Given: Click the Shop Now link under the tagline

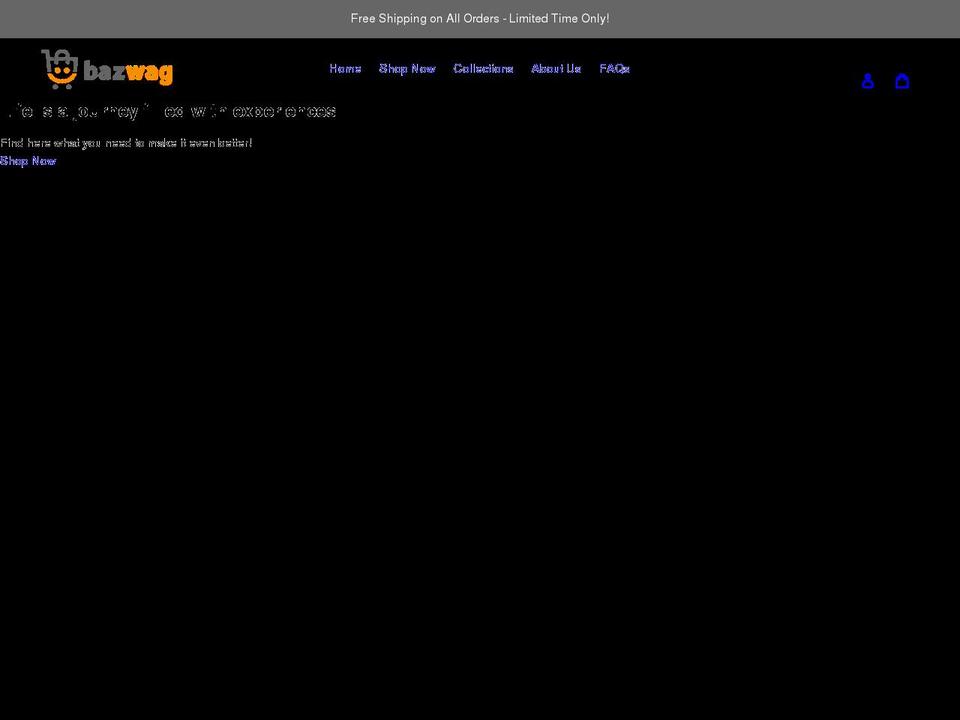Looking at the screenshot, I should (x=28, y=161).
